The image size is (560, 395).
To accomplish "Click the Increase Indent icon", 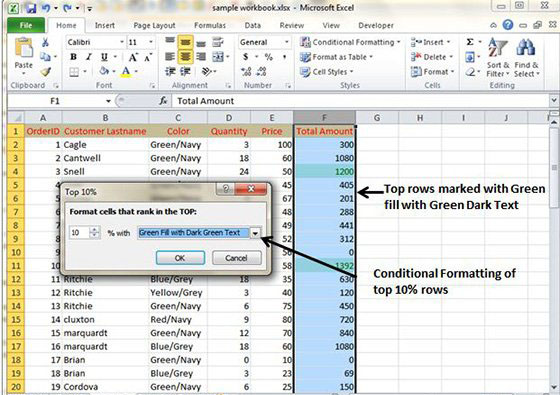I will [185, 72].
